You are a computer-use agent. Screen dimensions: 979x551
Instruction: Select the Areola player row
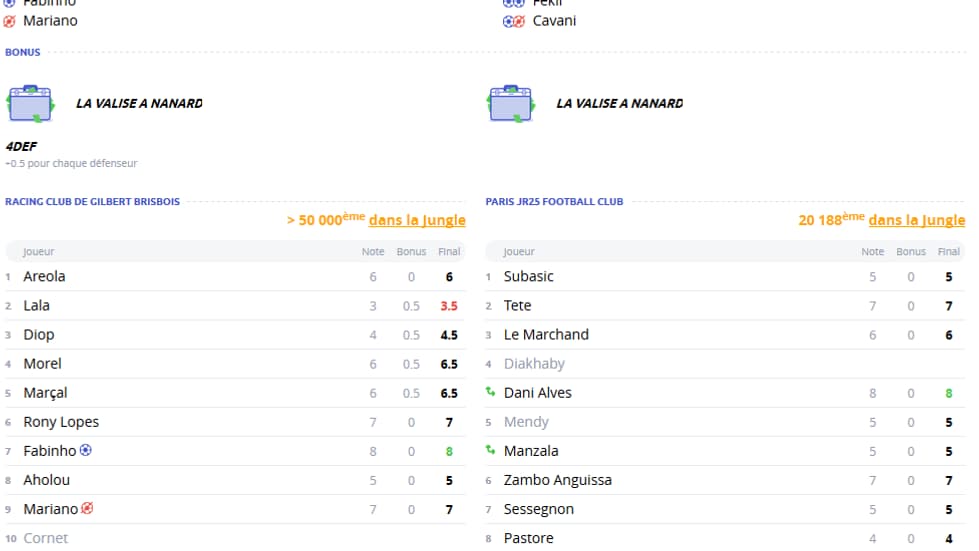coord(45,276)
